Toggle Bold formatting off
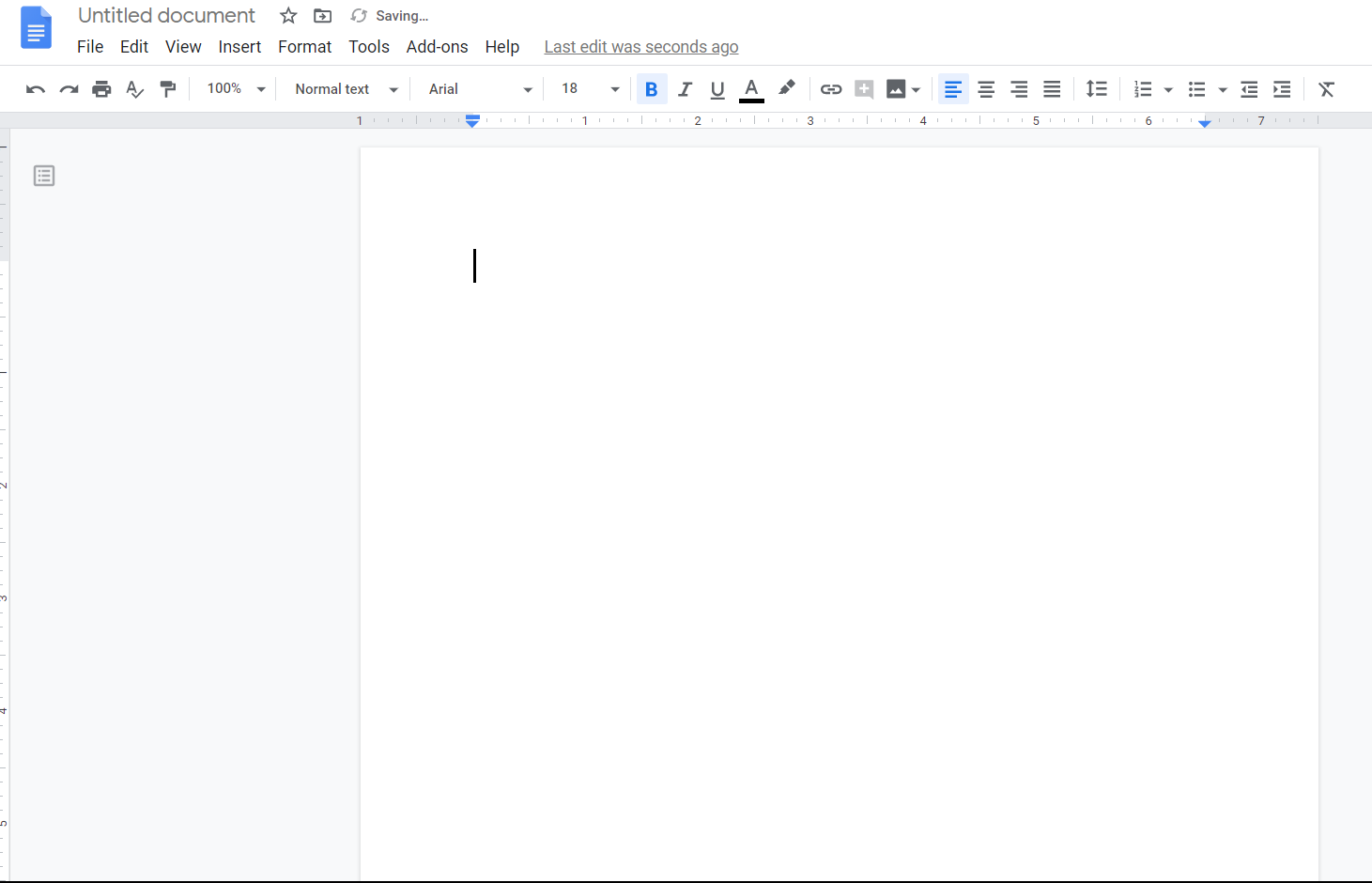Viewport: 1372px width, 883px height. coord(652,89)
